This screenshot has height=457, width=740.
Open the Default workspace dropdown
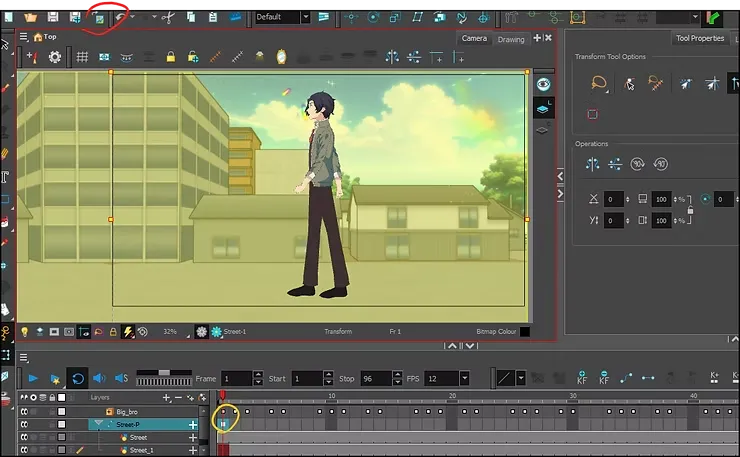(305, 17)
